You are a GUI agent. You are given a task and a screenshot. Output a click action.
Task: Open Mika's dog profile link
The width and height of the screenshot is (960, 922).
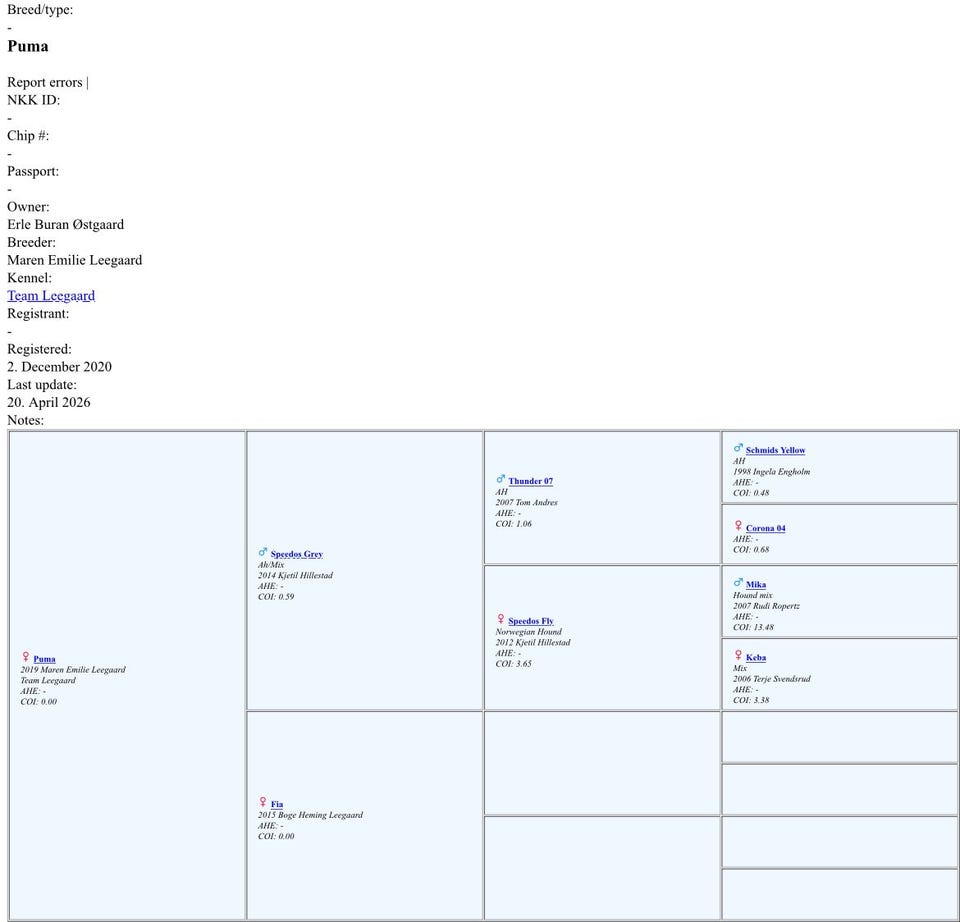coord(756,584)
